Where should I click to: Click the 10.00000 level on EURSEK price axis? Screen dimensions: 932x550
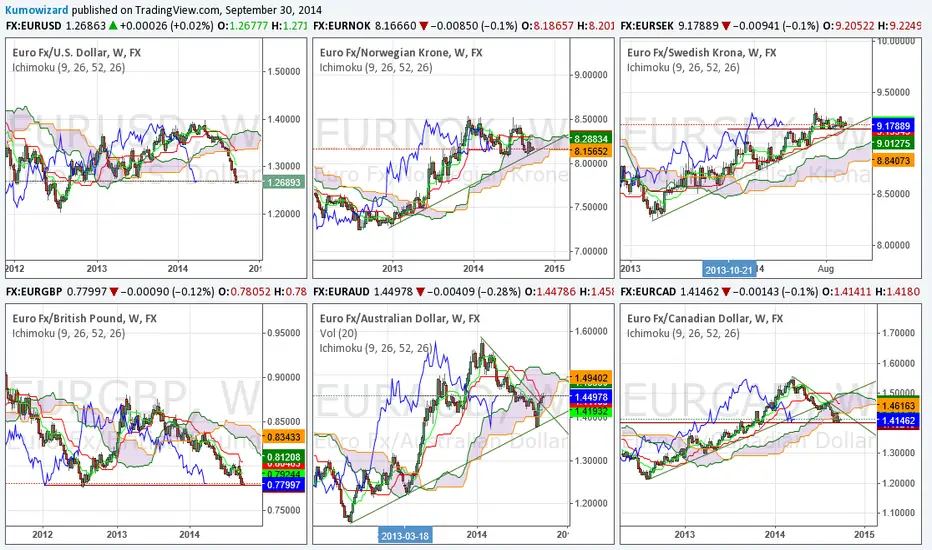896,41
